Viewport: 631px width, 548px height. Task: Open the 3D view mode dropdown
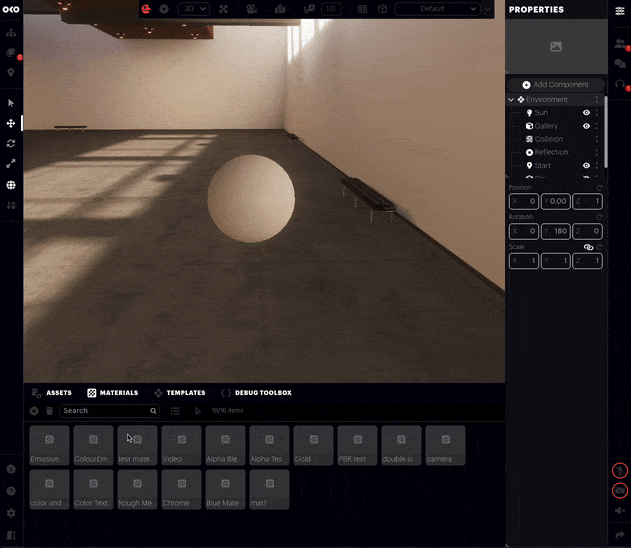(193, 9)
